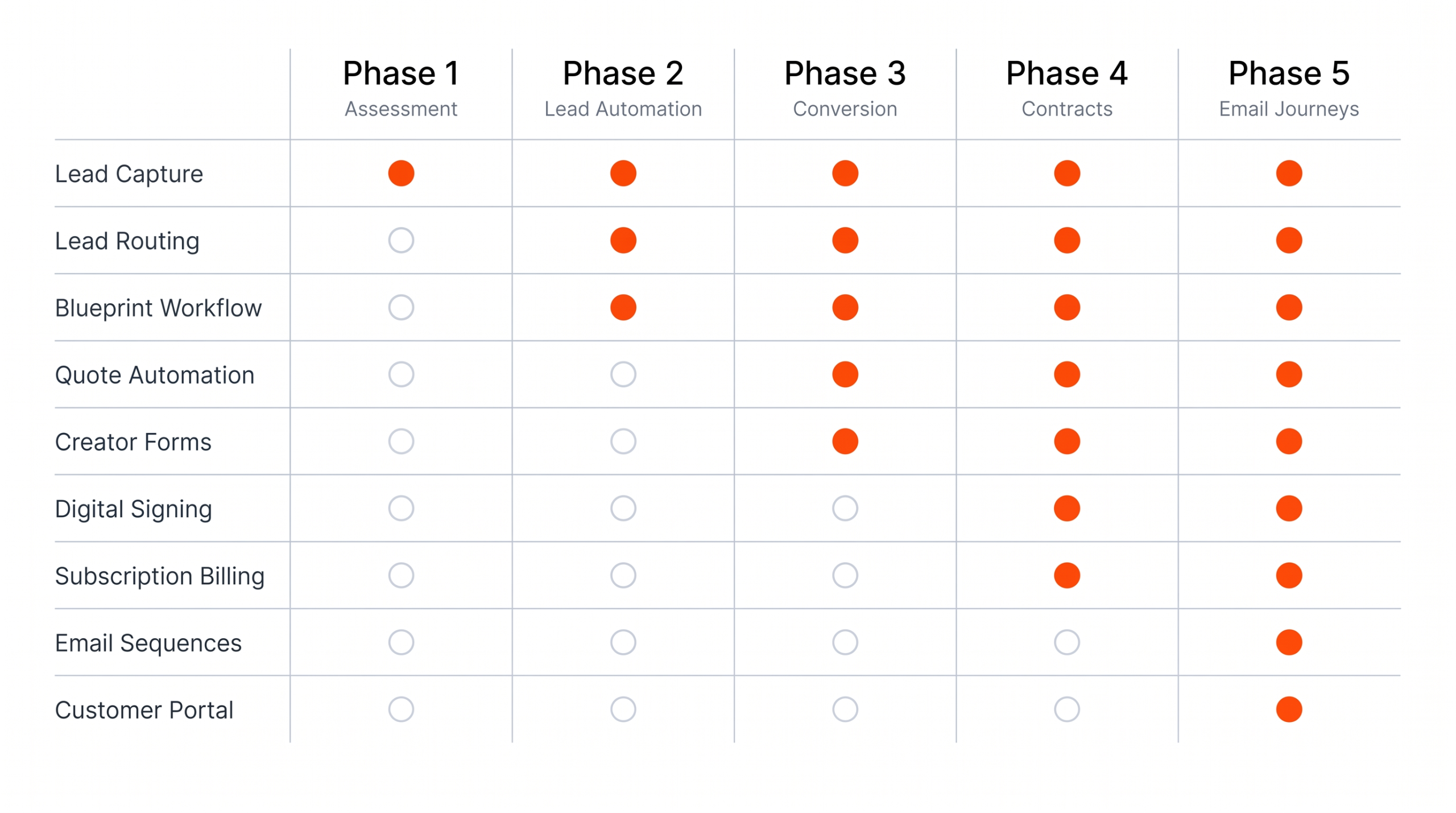The width and height of the screenshot is (1456, 813).
Task: Click the Email Sequences filled dot in Phase 5
Action: tap(1288, 642)
